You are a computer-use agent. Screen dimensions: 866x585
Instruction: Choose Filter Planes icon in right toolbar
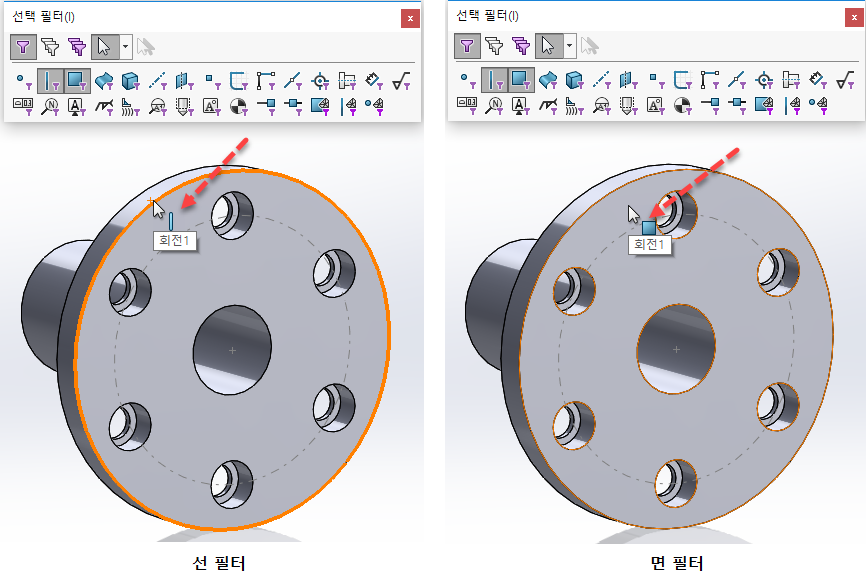click(629, 80)
